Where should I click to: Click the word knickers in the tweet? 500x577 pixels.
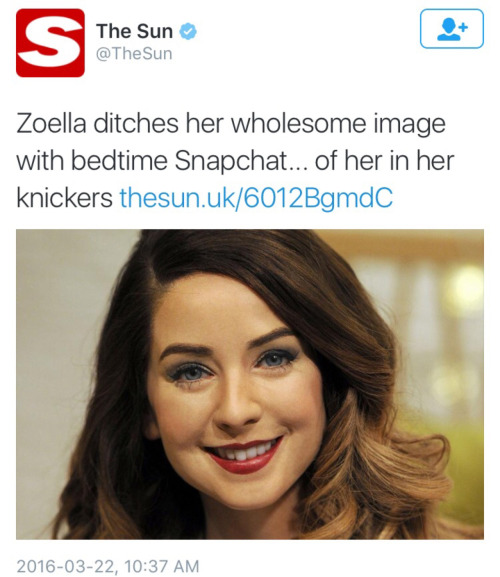(x=64, y=198)
